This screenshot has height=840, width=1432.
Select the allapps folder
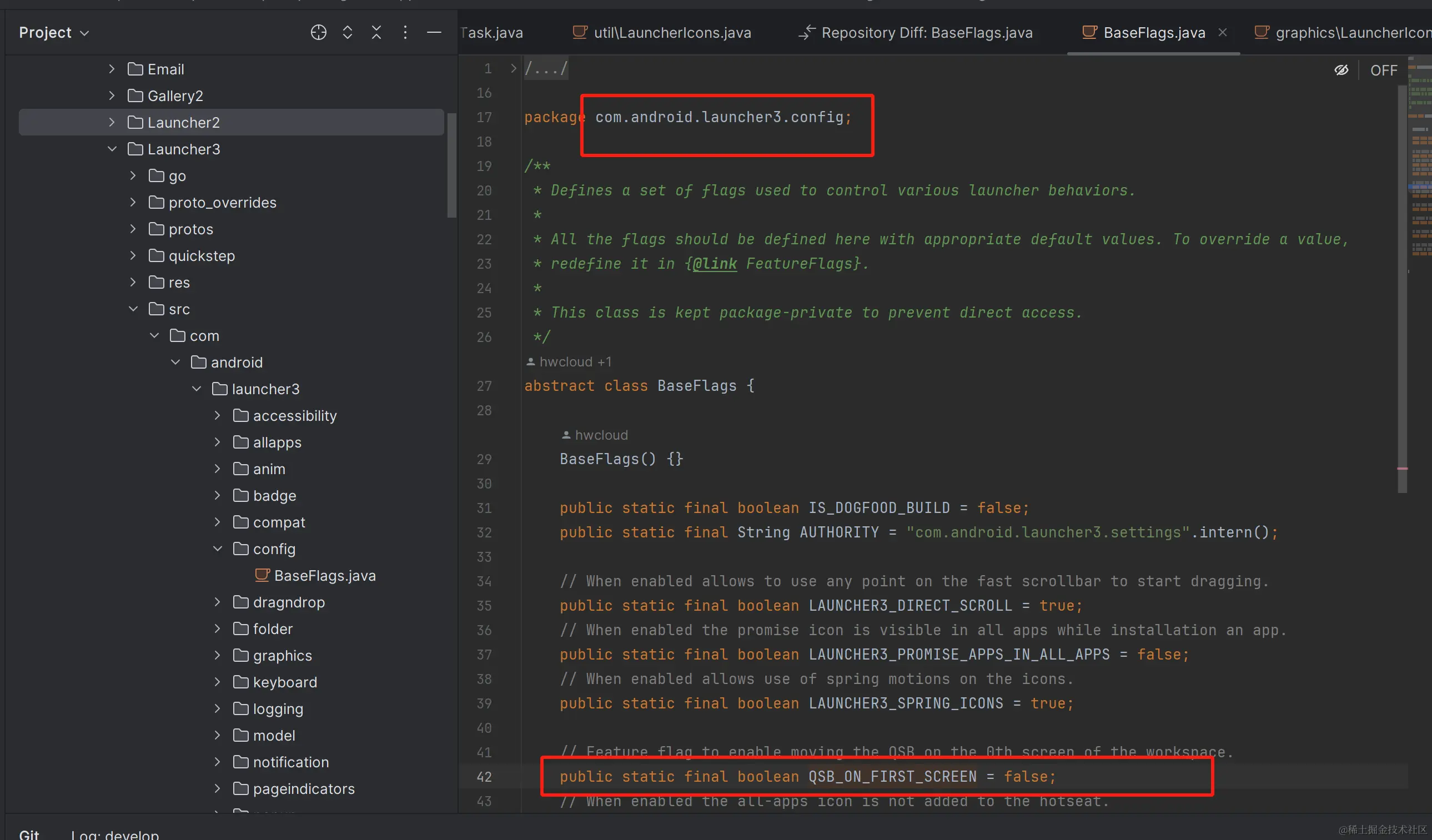point(267,442)
